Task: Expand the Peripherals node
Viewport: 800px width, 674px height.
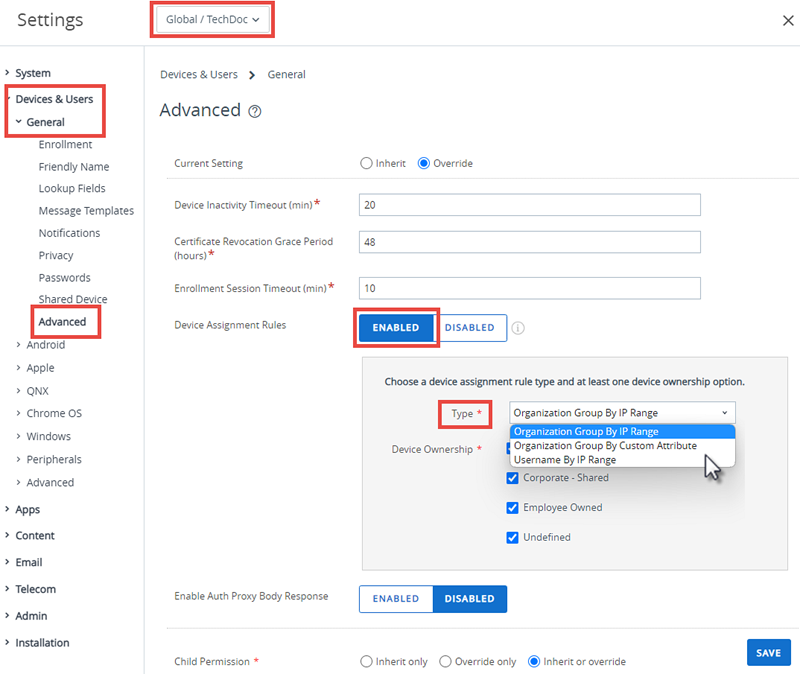Action: coord(18,459)
